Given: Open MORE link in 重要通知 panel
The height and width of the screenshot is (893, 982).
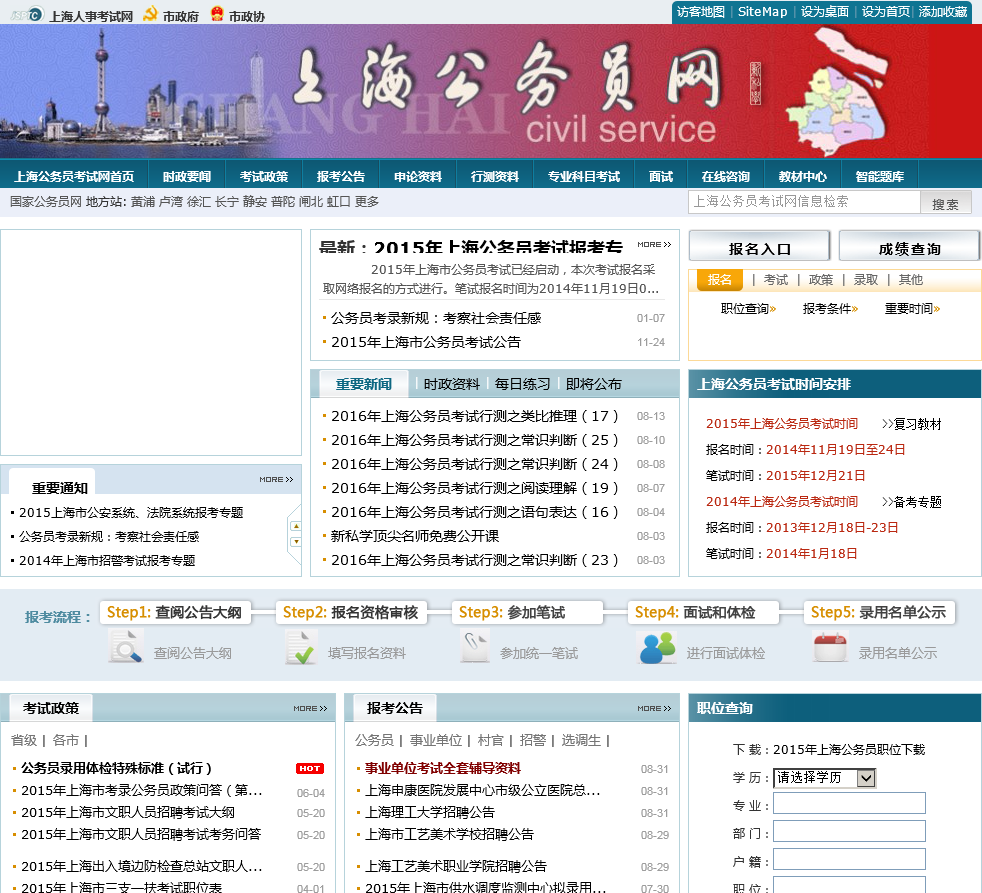Looking at the screenshot, I should pos(276,479).
